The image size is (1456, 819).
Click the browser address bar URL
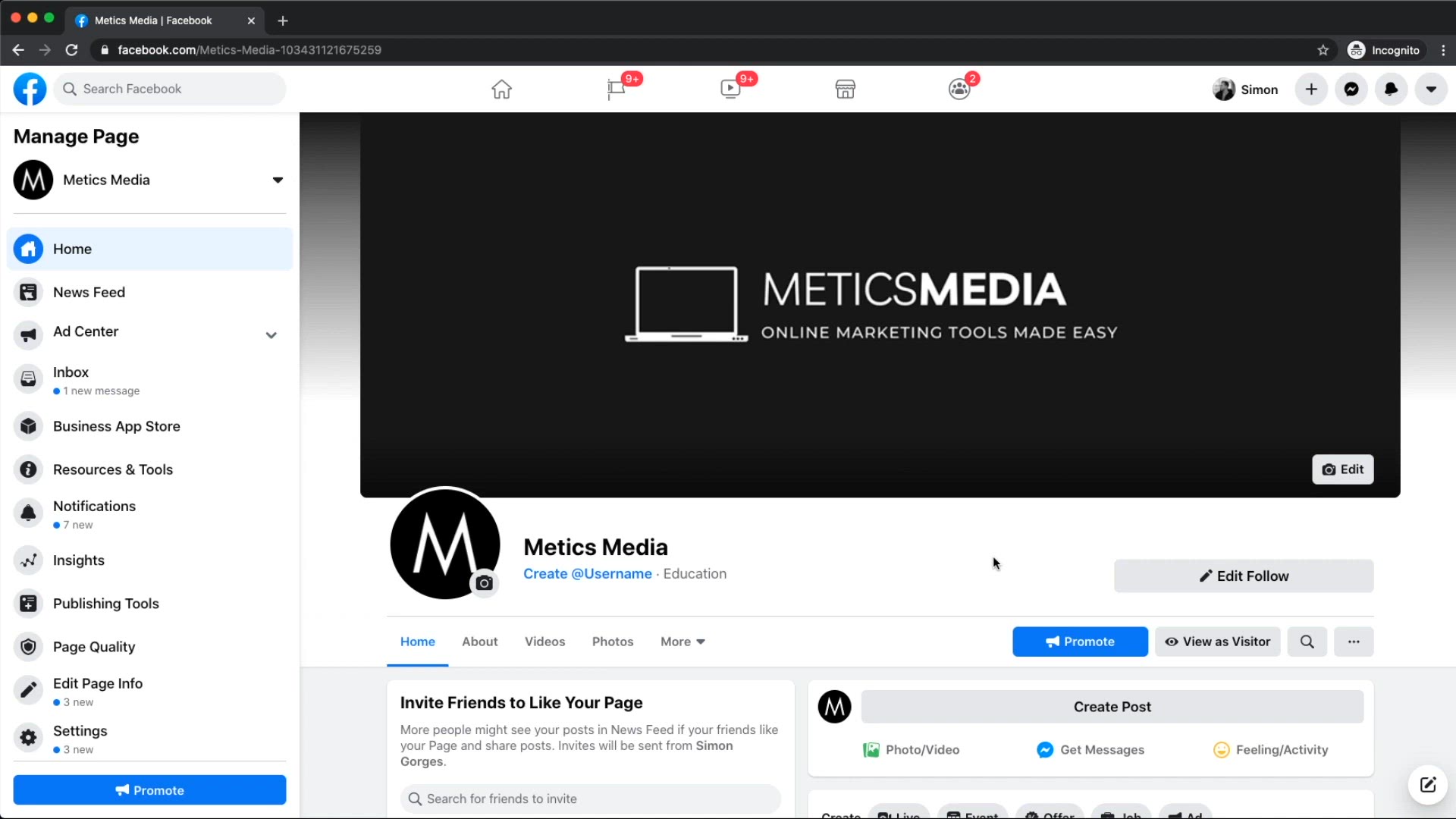pyautogui.click(x=249, y=50)
